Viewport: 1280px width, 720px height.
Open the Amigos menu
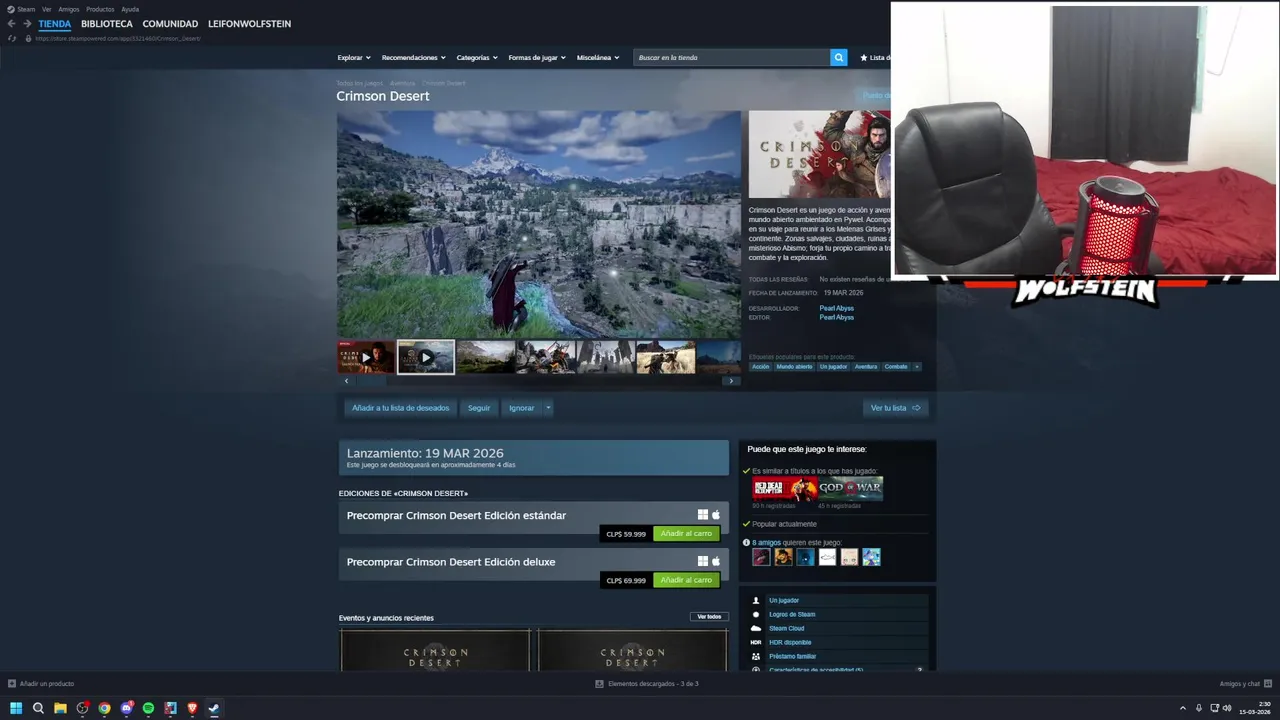pos(69,9)
